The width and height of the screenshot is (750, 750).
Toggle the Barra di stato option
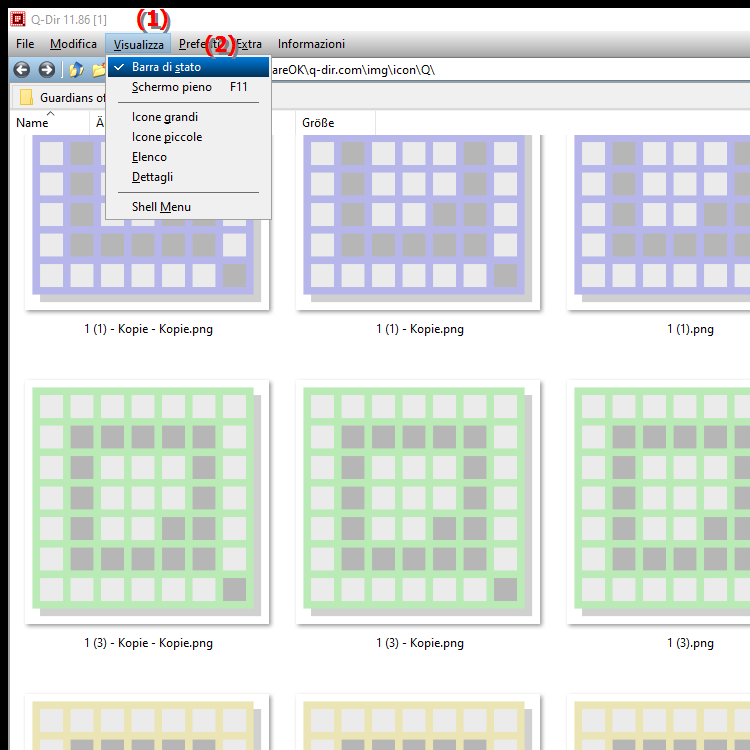pyautogui.click(x=166, y=67)
